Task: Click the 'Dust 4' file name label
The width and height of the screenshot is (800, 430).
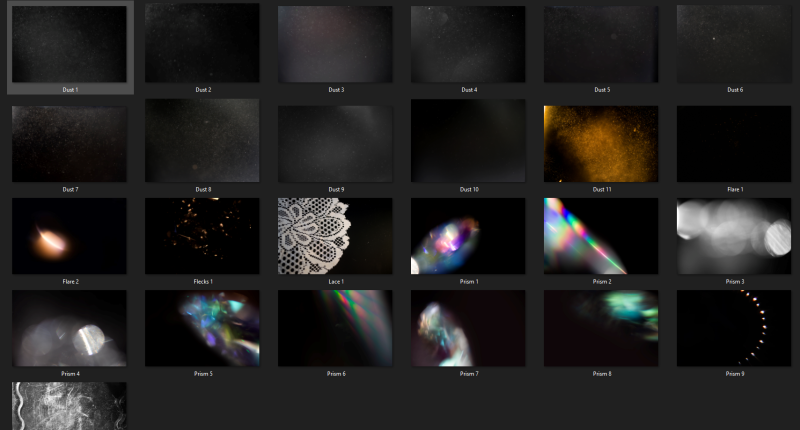Action: pos(469,90)
